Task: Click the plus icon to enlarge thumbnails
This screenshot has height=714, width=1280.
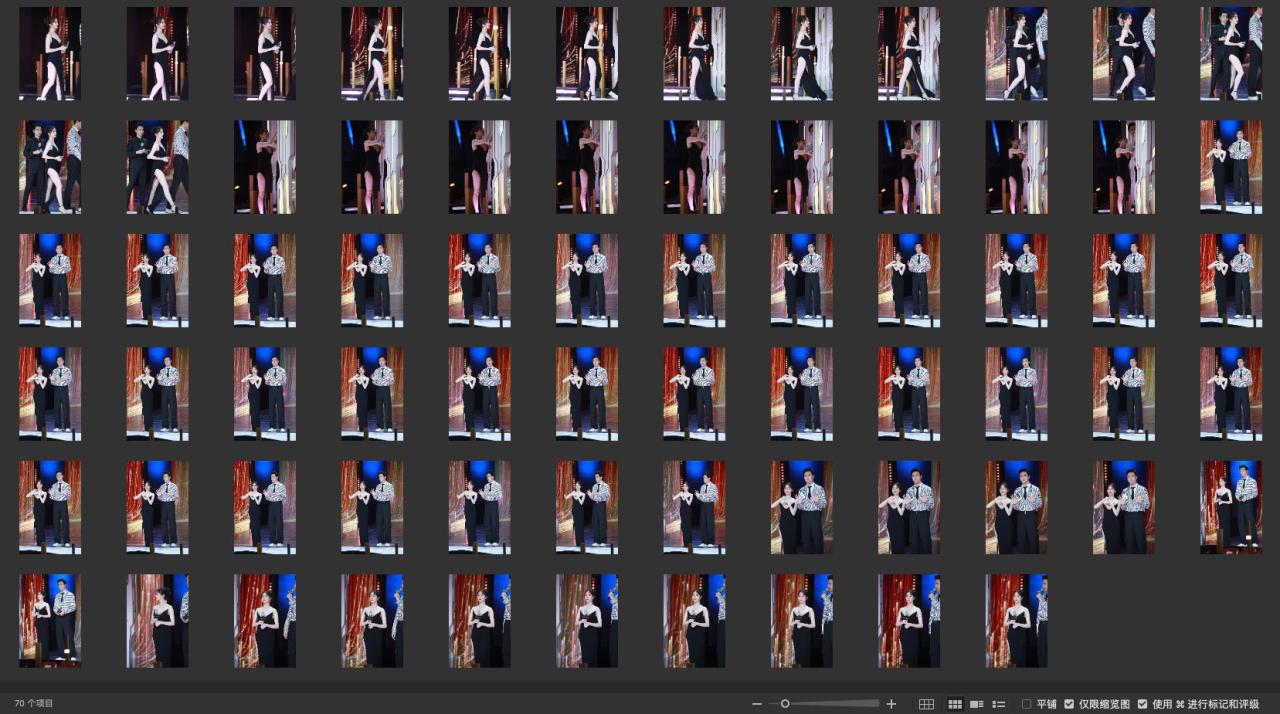Action: [x=892, y=704]
